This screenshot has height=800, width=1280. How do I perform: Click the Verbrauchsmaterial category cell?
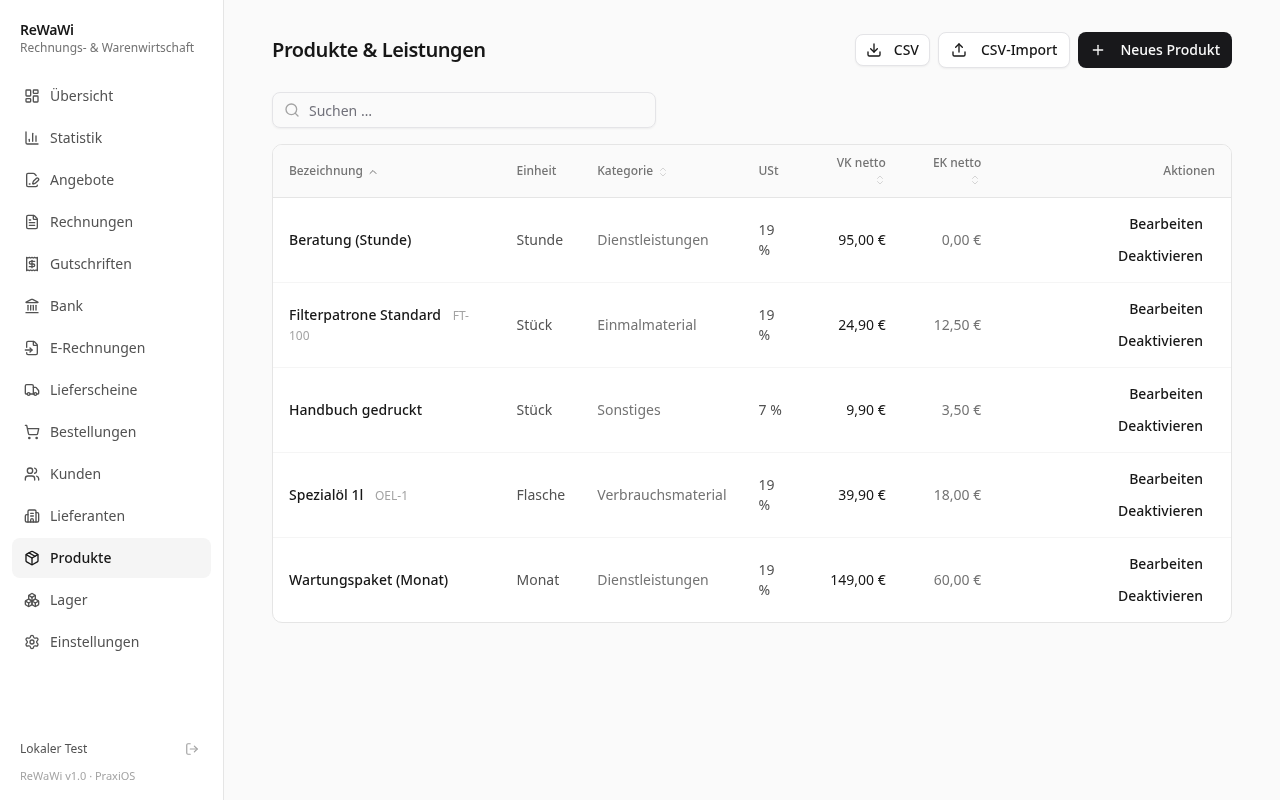point(661,495)
